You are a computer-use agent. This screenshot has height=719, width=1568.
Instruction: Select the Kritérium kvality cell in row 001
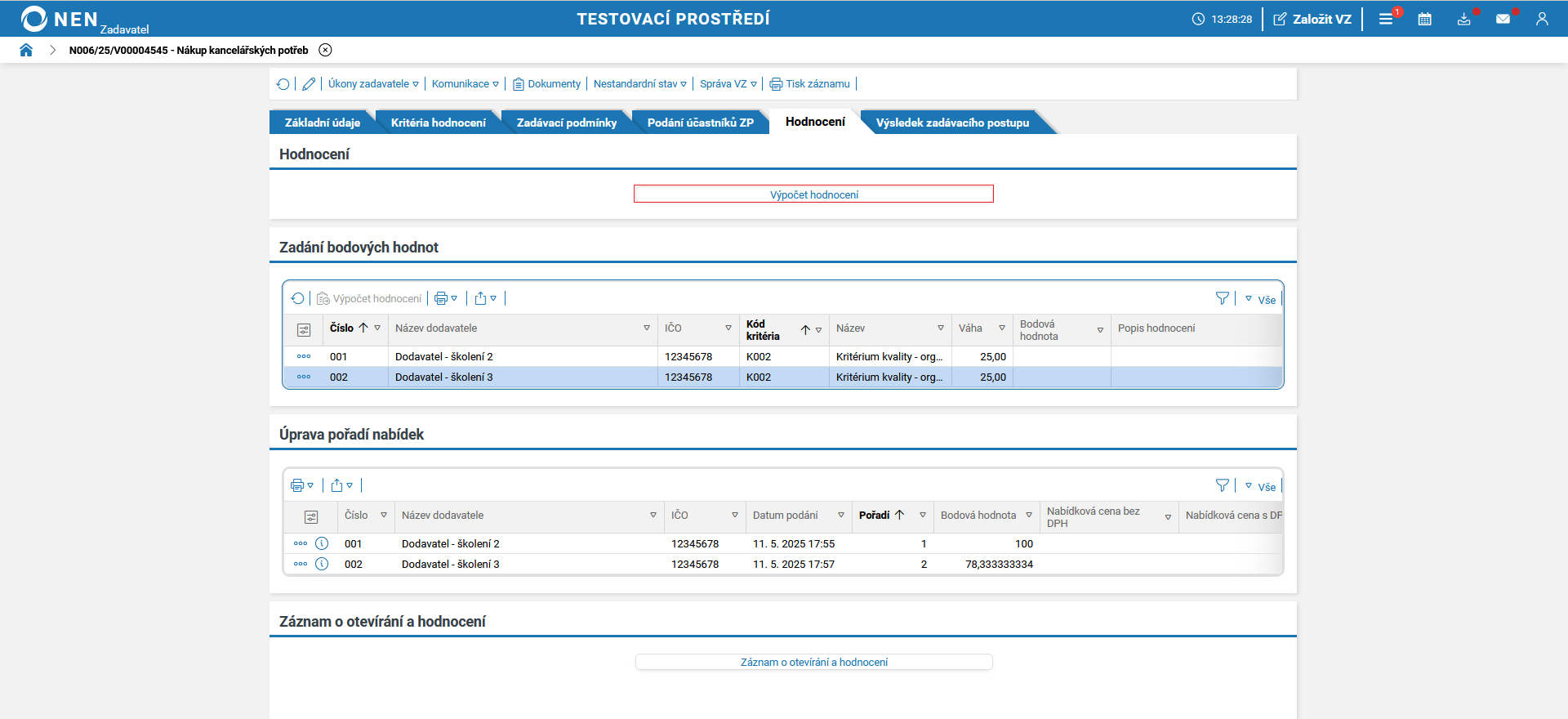click(889, 356)
